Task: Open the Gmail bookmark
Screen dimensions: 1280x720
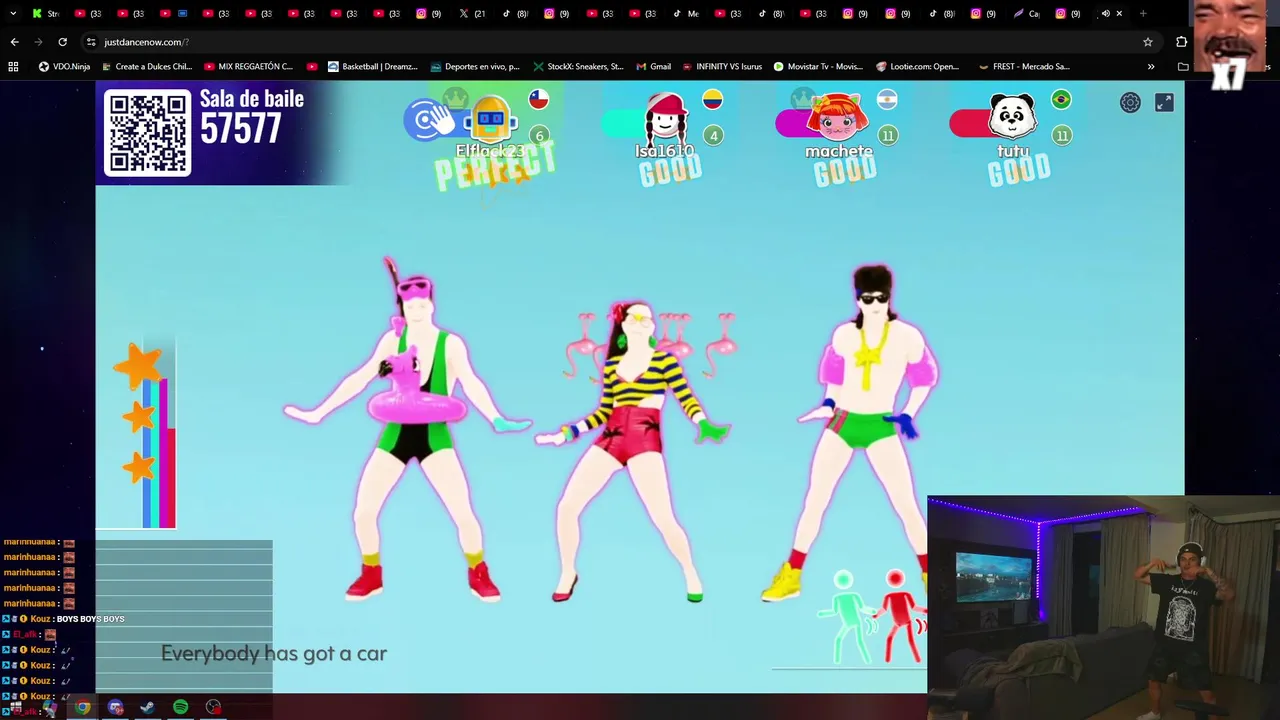Action: click(653, 67)
